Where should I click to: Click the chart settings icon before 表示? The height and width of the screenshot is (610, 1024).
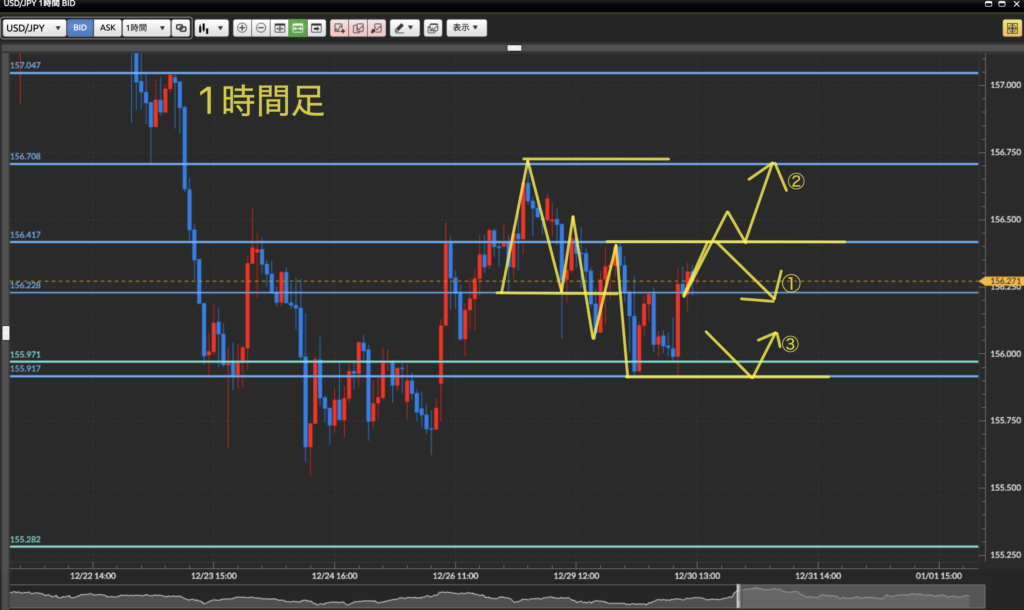[432, 28]
